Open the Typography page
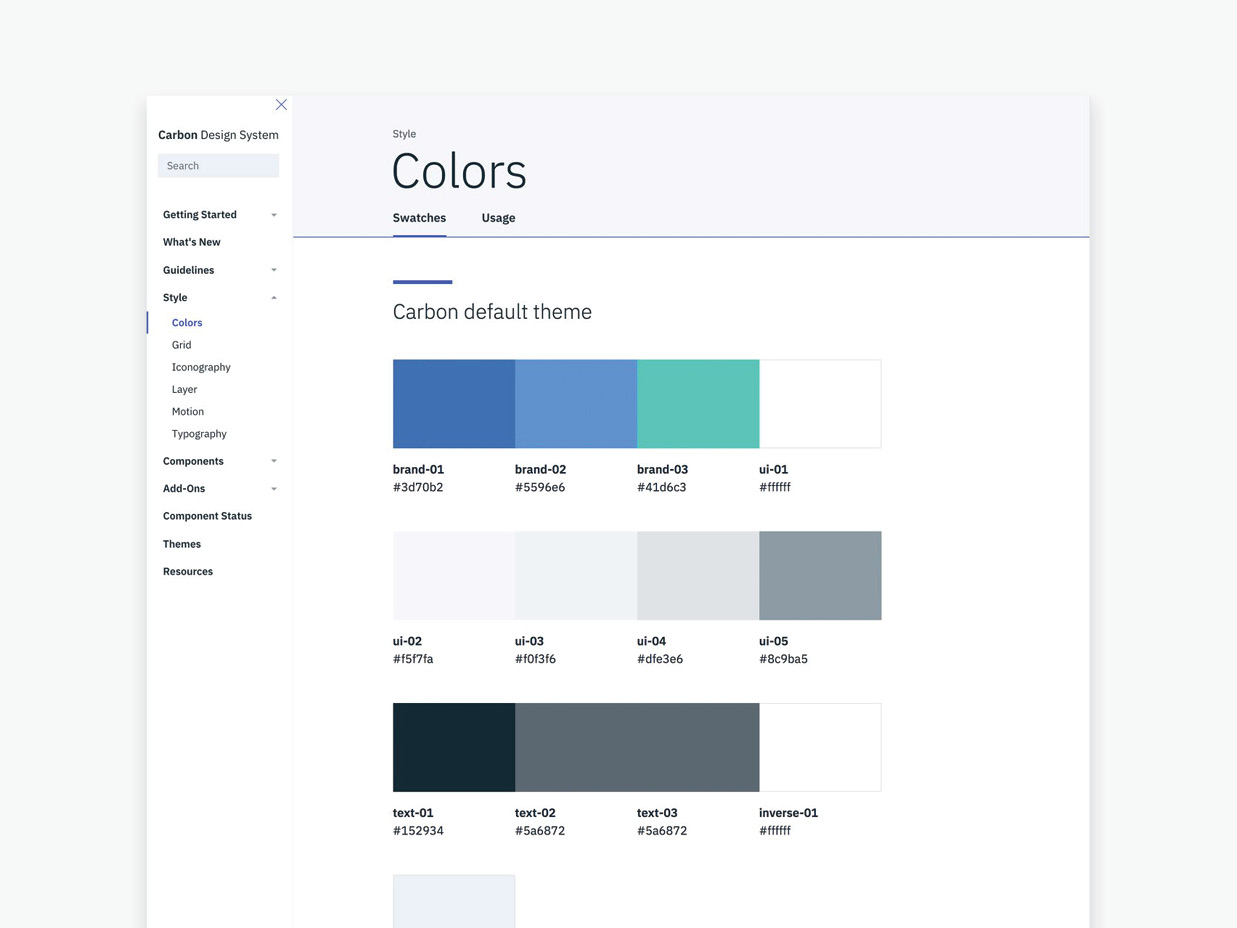This screenshot has height=928, width=1237. click(199, 434)
